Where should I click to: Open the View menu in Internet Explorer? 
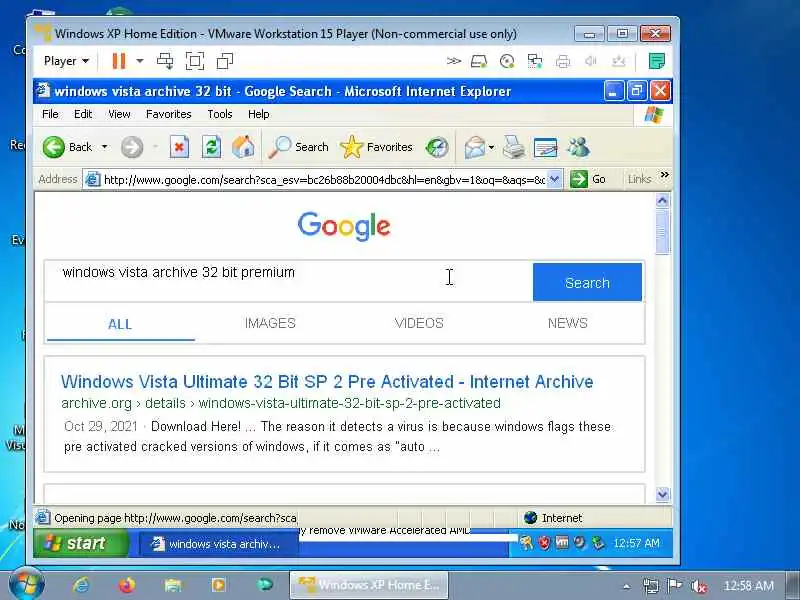119,114
